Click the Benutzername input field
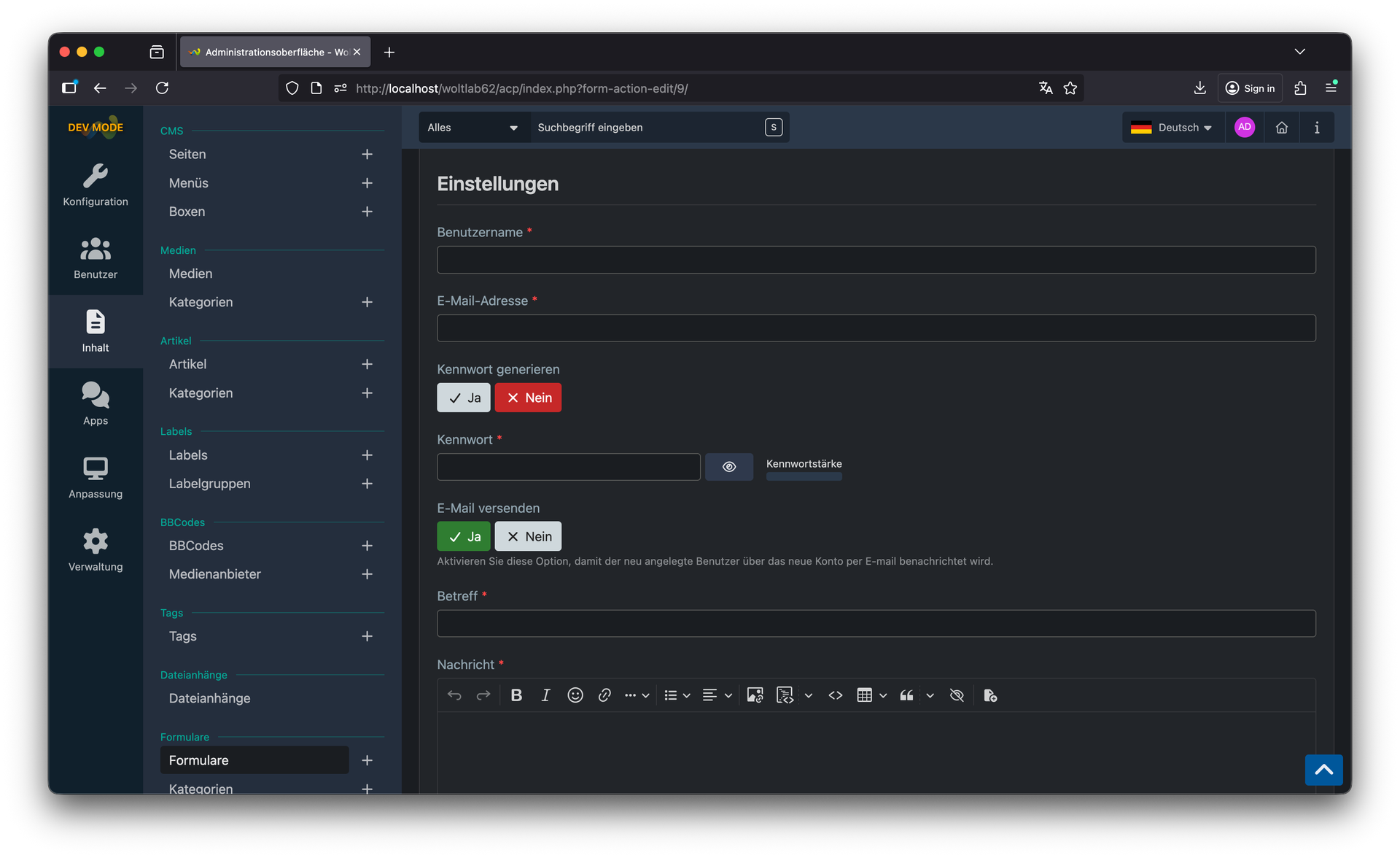The image size is (1400, 858). tap(876, 260)
